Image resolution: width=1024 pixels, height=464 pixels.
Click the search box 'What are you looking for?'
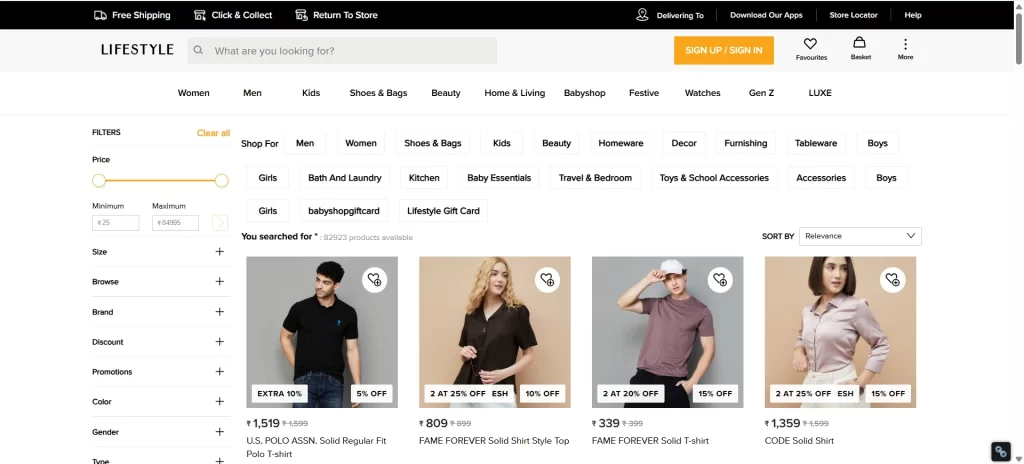coord(342,50)
